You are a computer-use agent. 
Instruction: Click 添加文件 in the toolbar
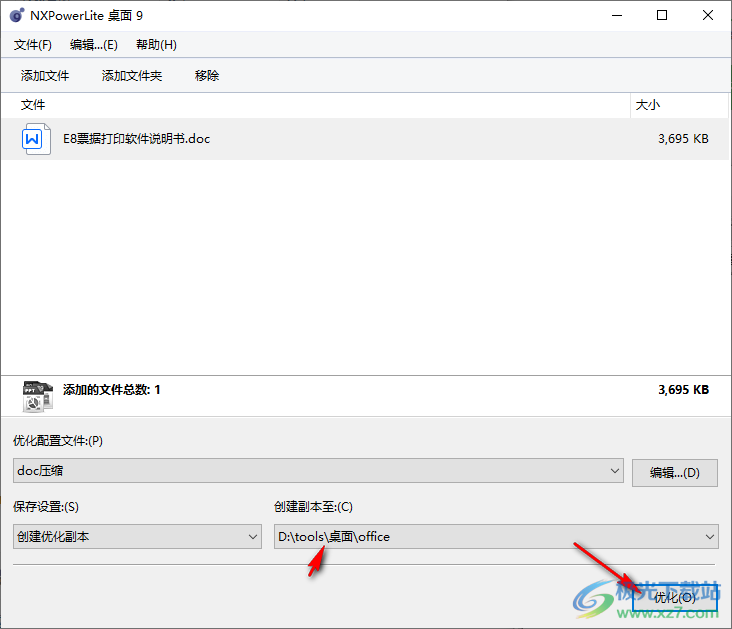(x=45, y=76)
